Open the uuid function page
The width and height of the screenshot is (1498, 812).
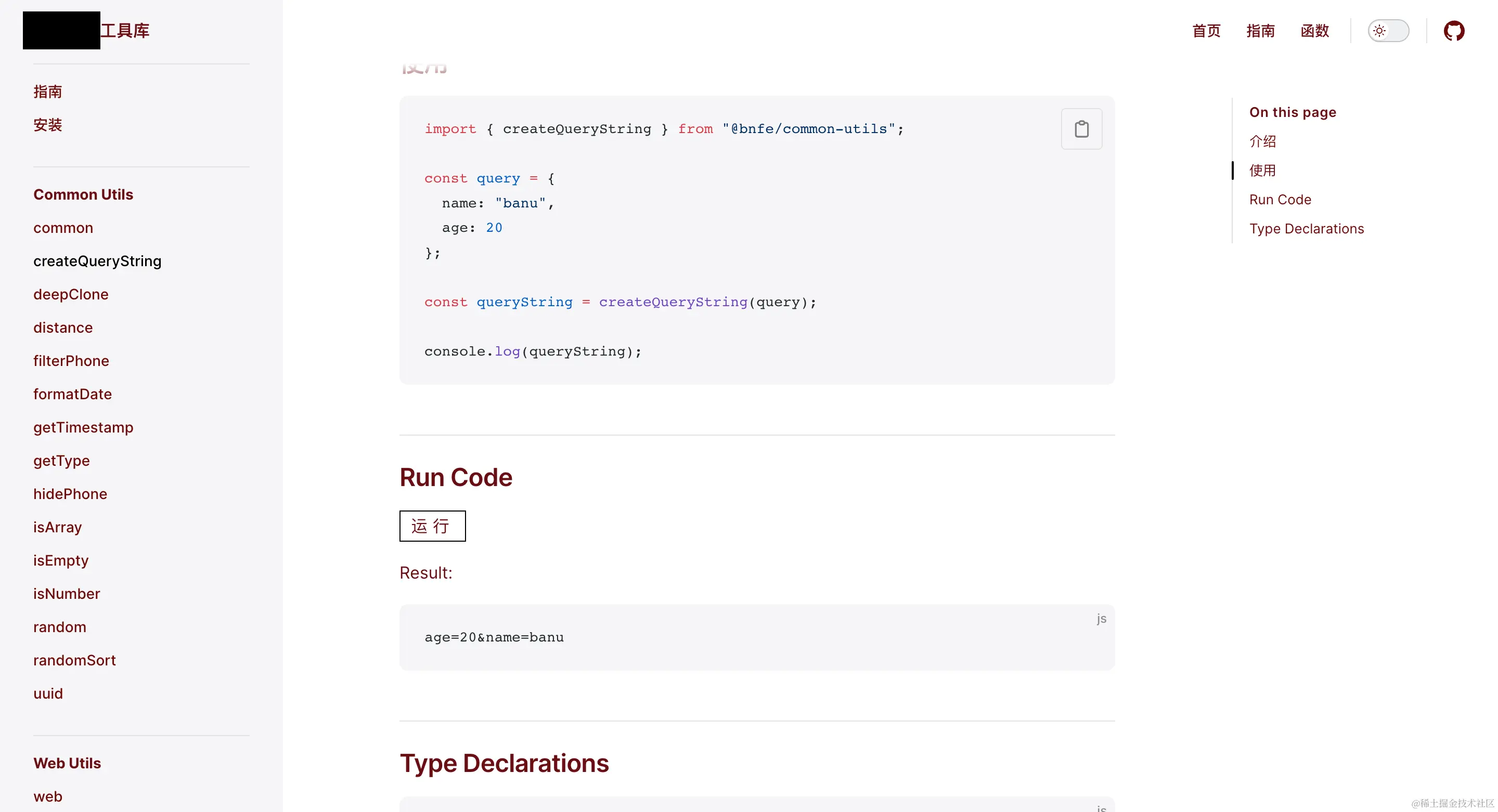click(x=48, y=693)
